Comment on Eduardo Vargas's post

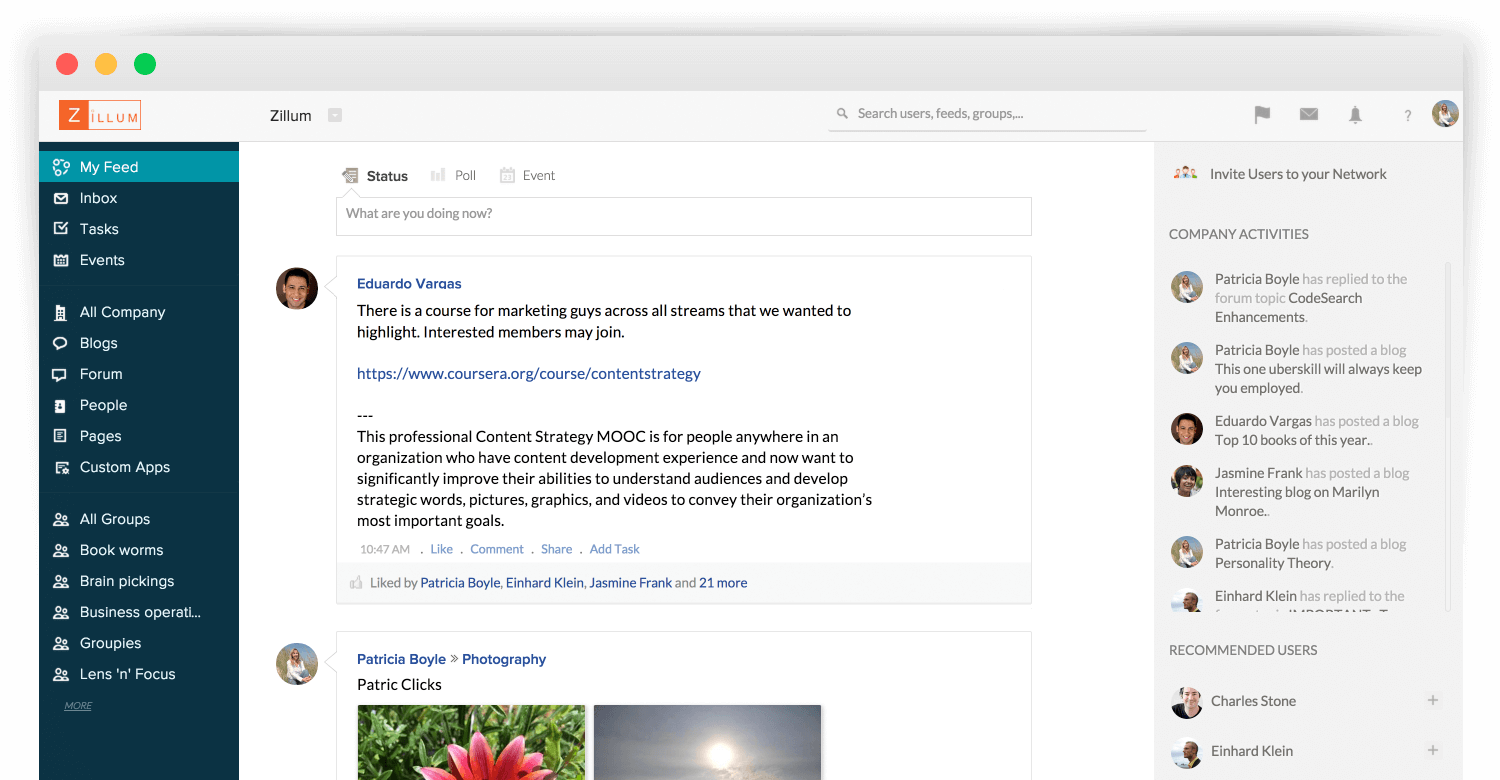tap(497, 549)
